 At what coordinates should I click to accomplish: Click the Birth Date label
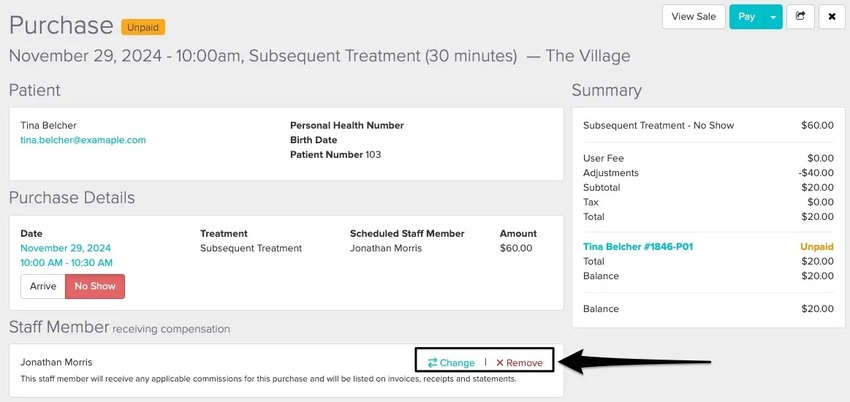tap(314, 140)
